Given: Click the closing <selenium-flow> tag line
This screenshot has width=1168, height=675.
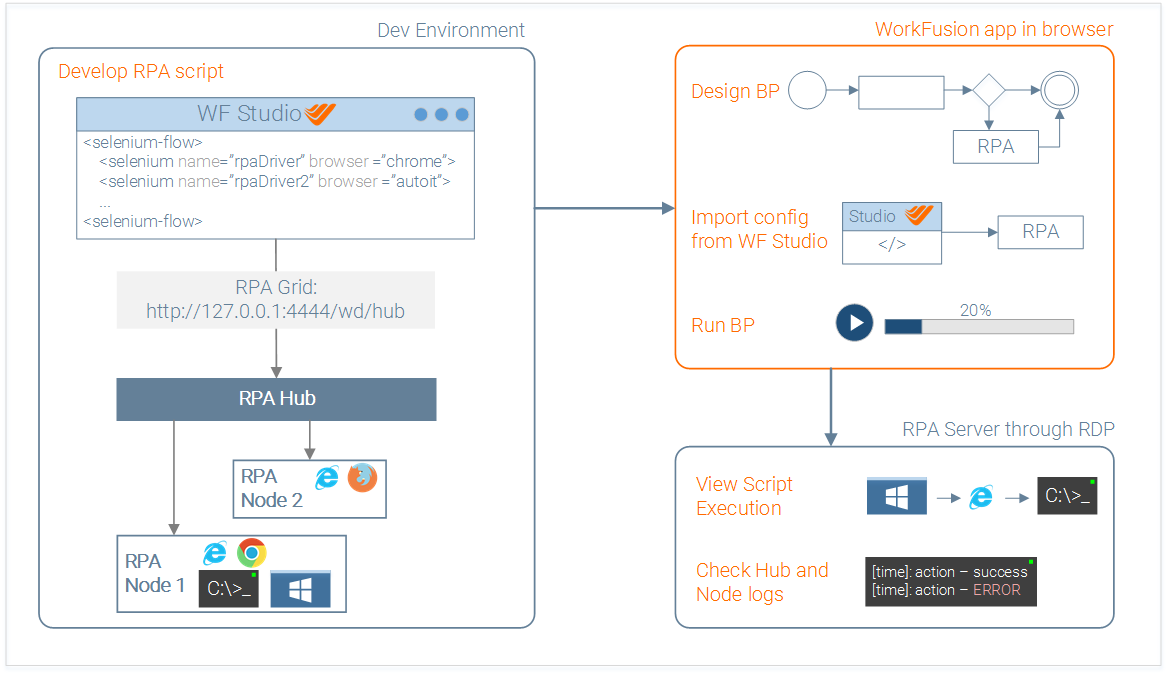Looking at the screenshot, I should point(143,222).
